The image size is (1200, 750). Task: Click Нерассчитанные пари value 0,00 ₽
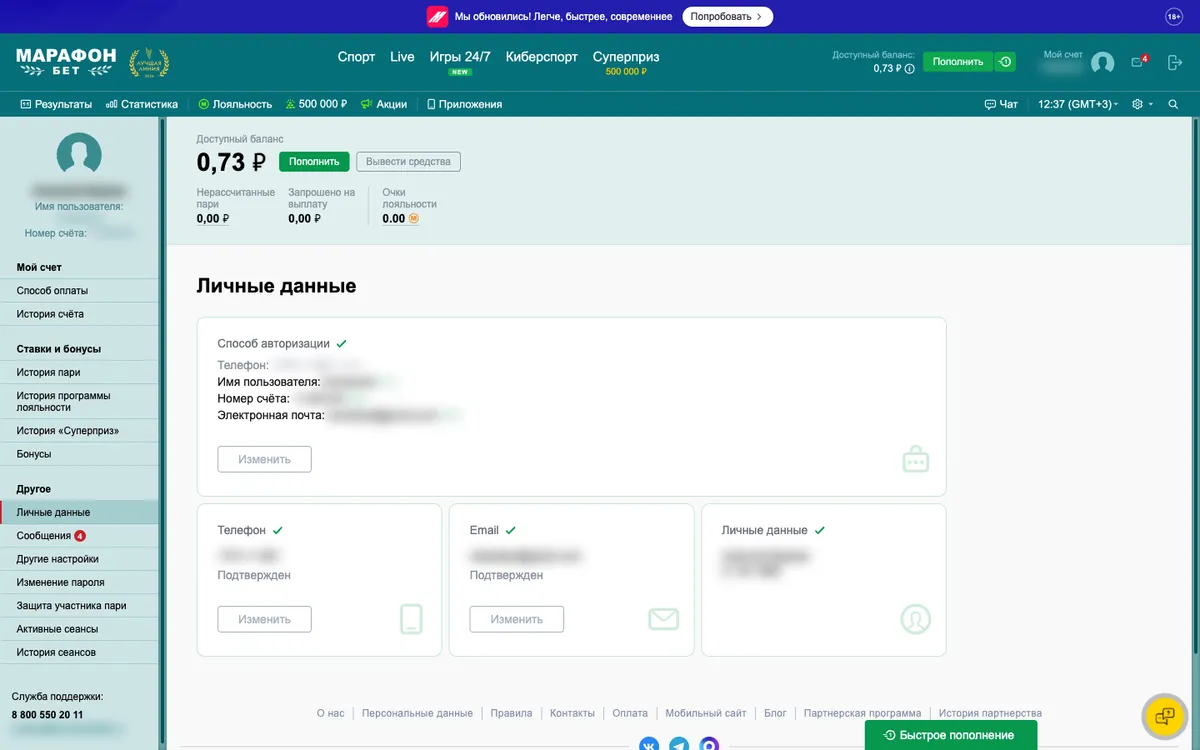213,218
